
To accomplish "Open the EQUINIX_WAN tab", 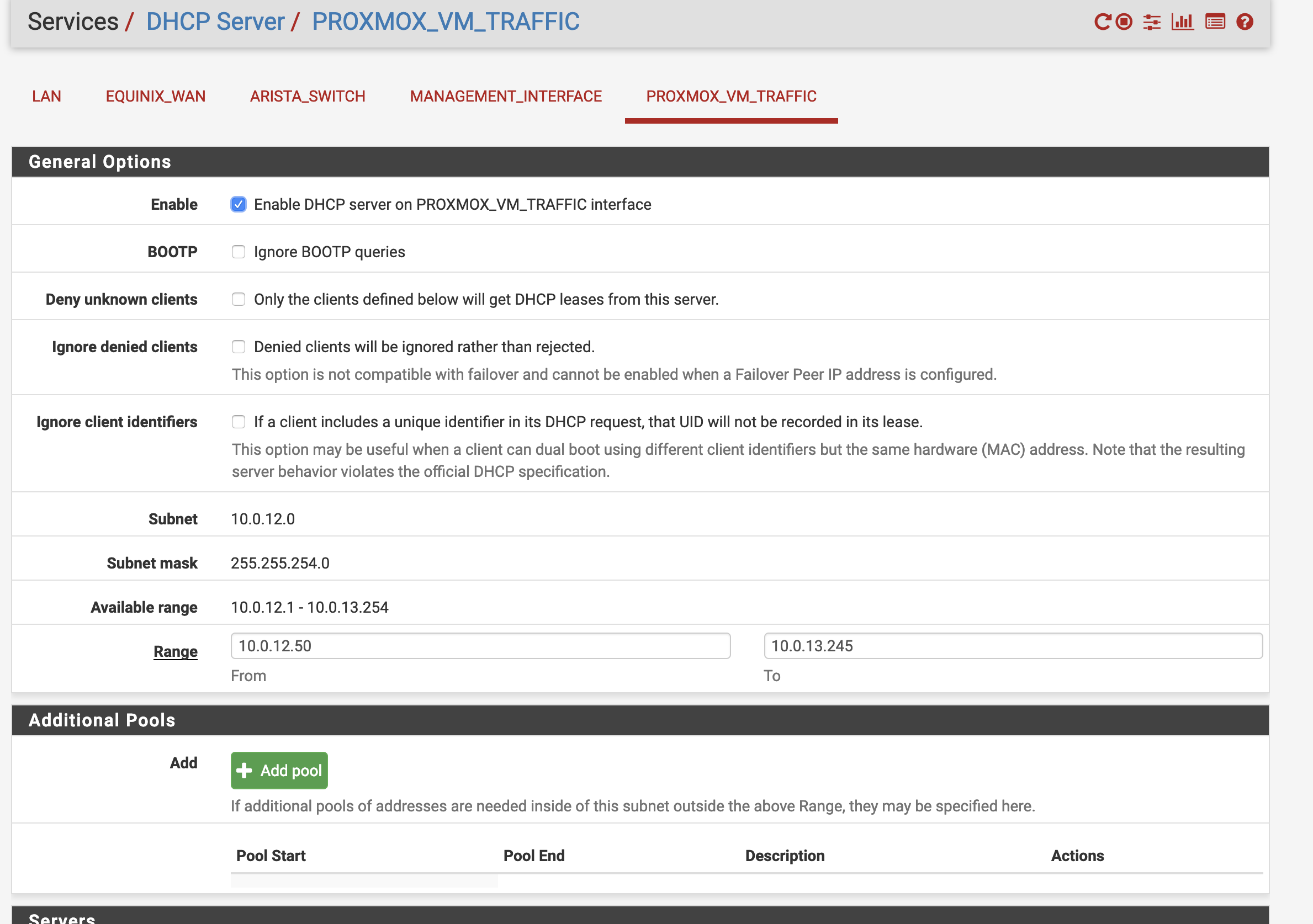I will pyautogui.click(x=156, y=96).
